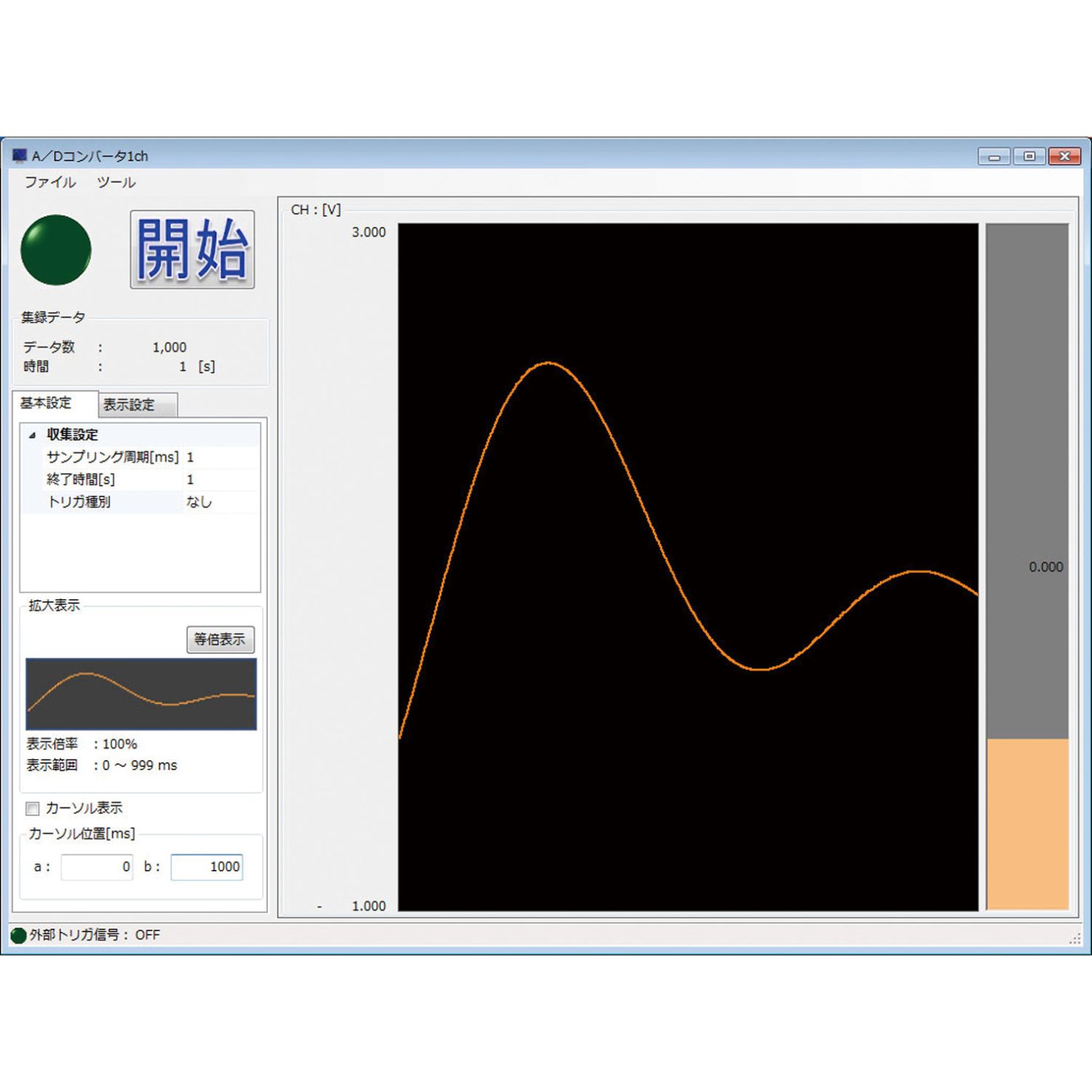Screen dimensions: 1092x1092
Task: Open the ファイル menu
Action: (50, 182)
